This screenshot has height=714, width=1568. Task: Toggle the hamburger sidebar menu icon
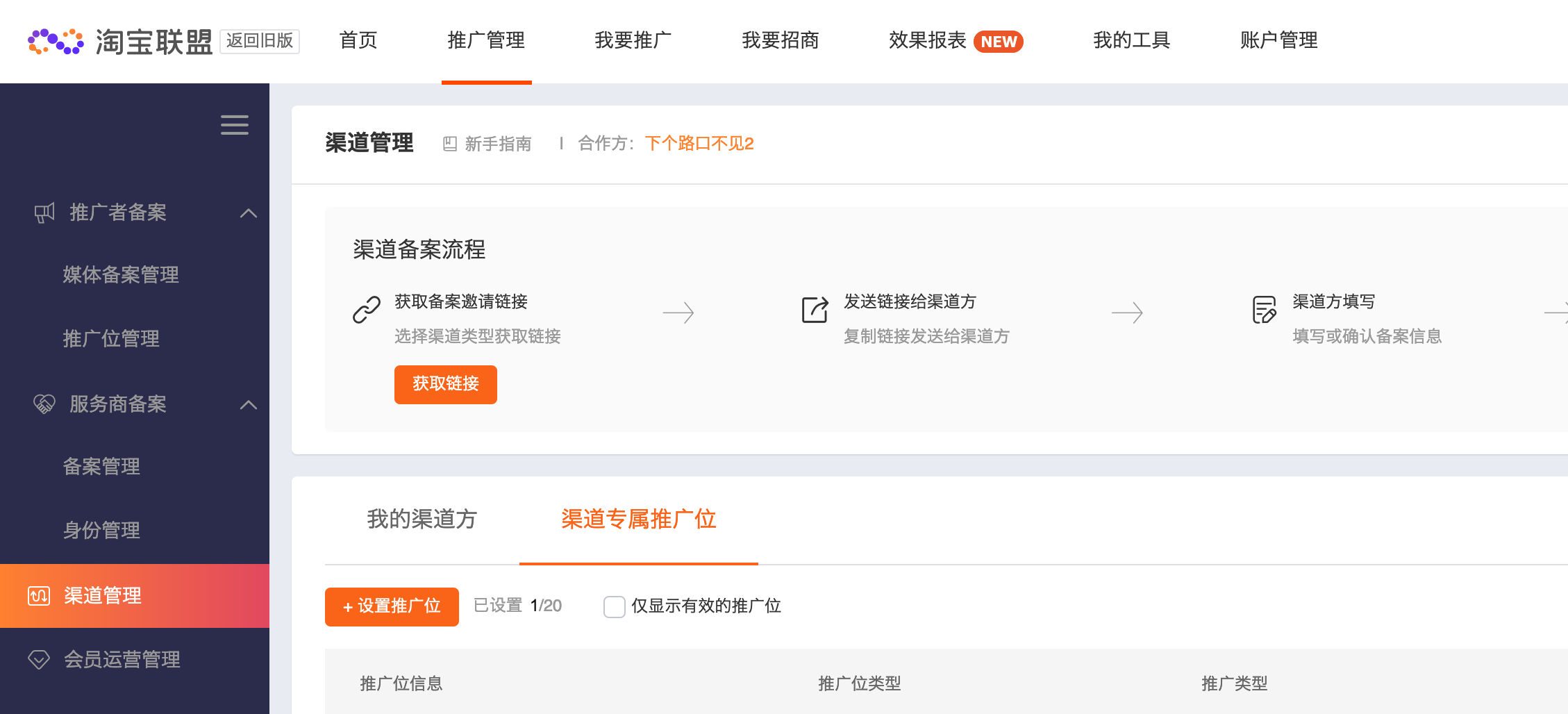coord(235,125)
